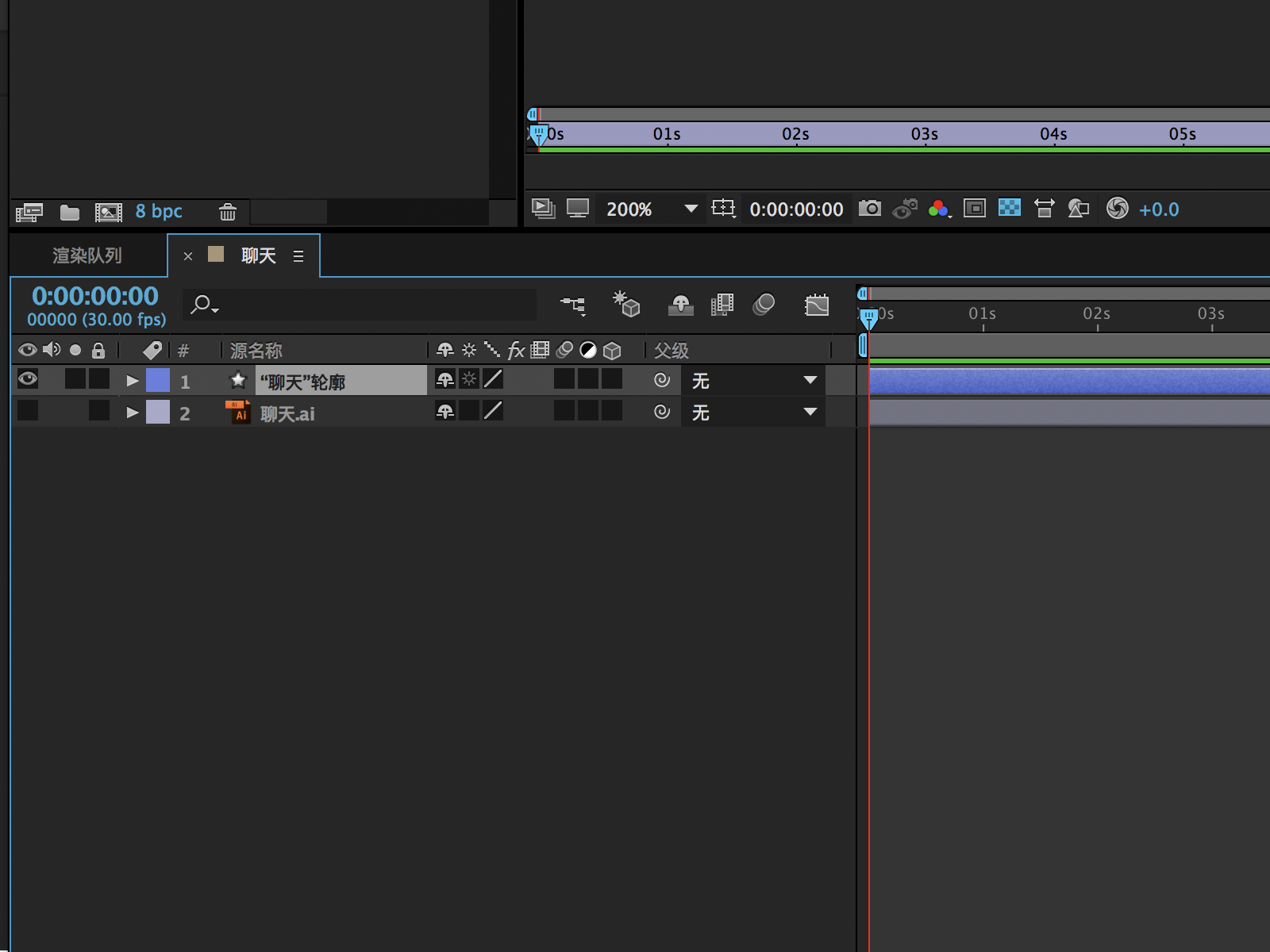Screen dimensions: 1270x952
Task: Toggle quality switch on 聊天.ai layer
Action: tap(493, 411)
